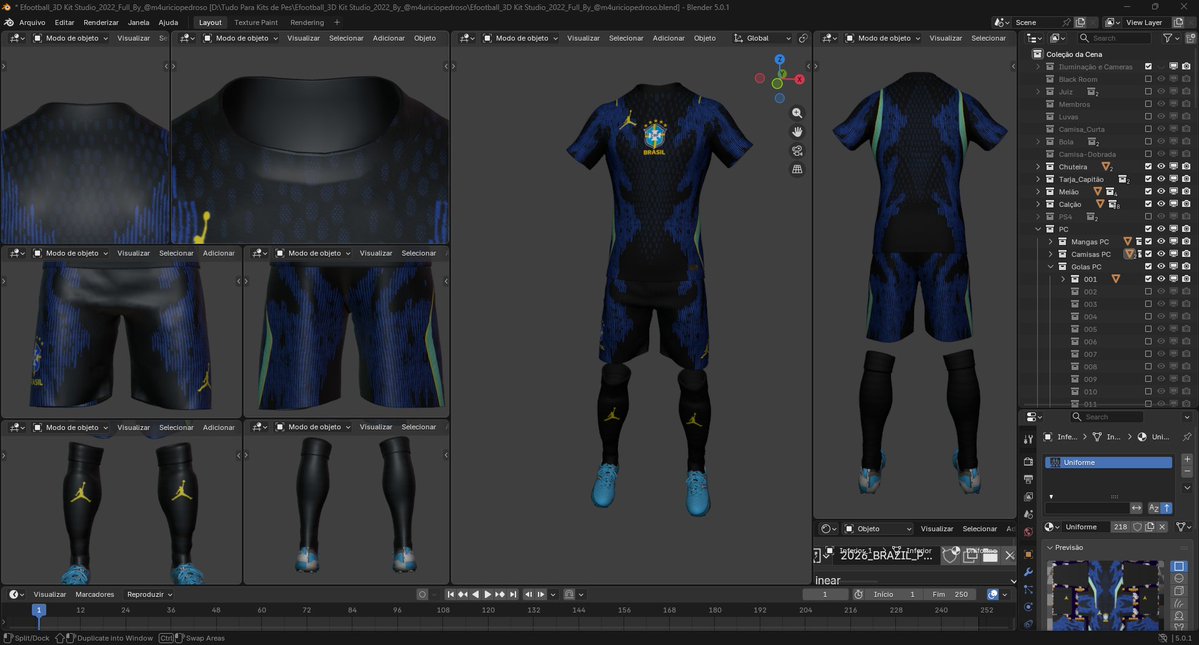This screenshot has width=1199, height=645.
Task: Open Object properties orange square icon
Action: pos(1028,554)
